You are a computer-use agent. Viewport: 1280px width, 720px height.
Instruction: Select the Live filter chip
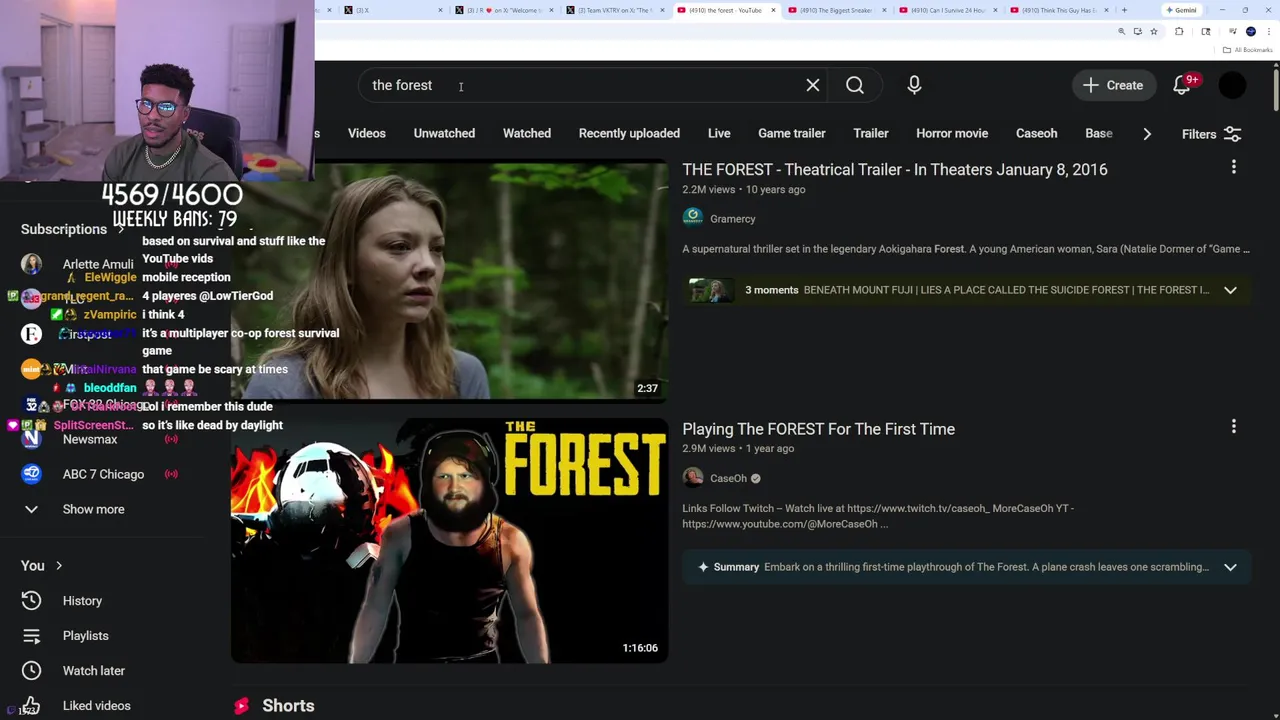tap(719, 133)
